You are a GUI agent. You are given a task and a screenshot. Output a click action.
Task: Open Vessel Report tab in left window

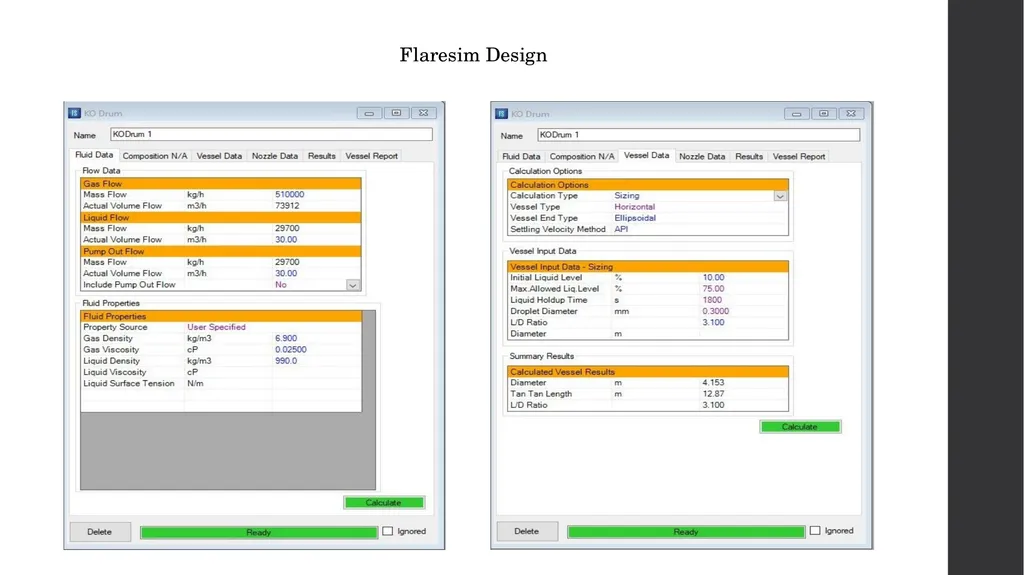tap(372, 156)
